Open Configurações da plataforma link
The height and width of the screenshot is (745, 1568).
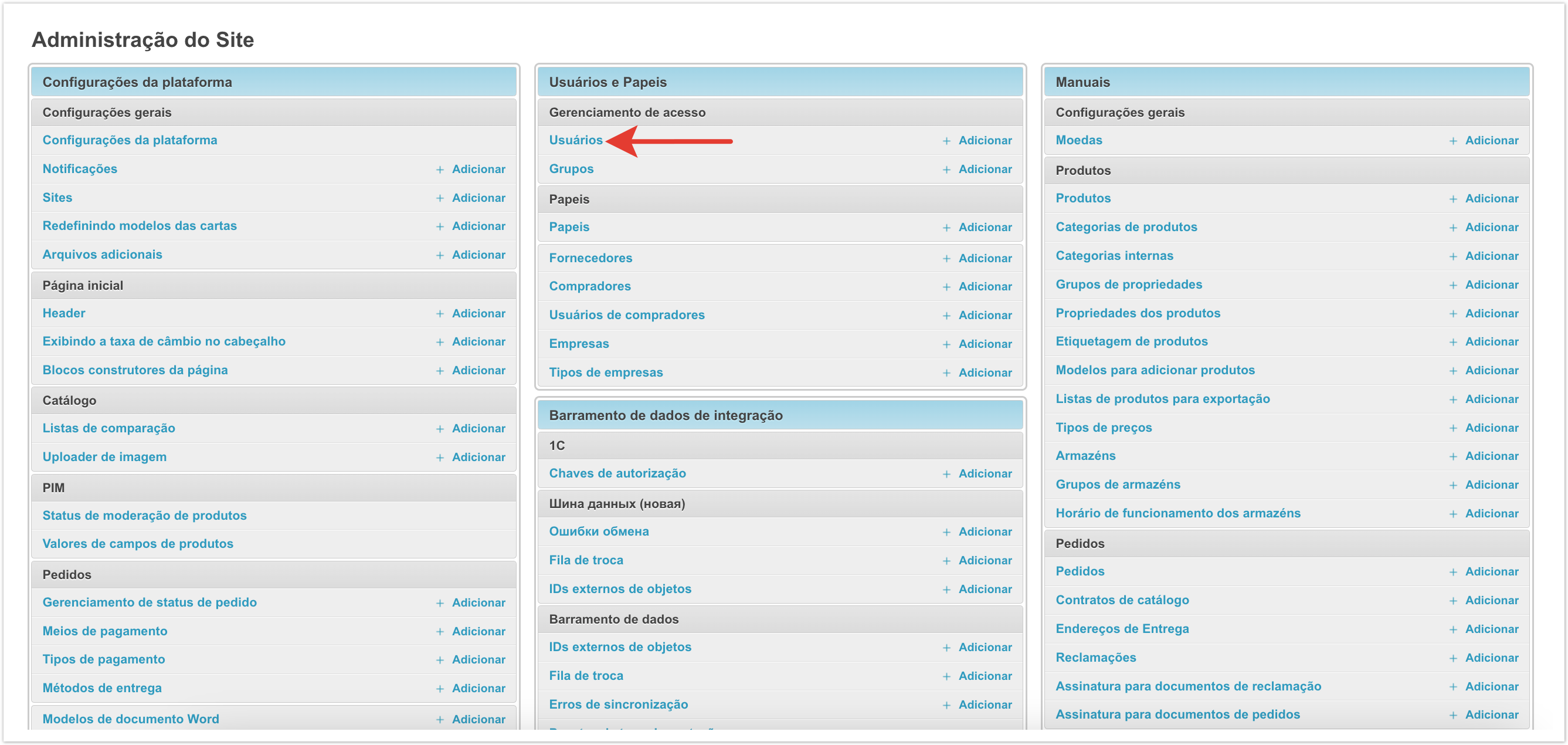pyautogui.click(x=130, y=140)
